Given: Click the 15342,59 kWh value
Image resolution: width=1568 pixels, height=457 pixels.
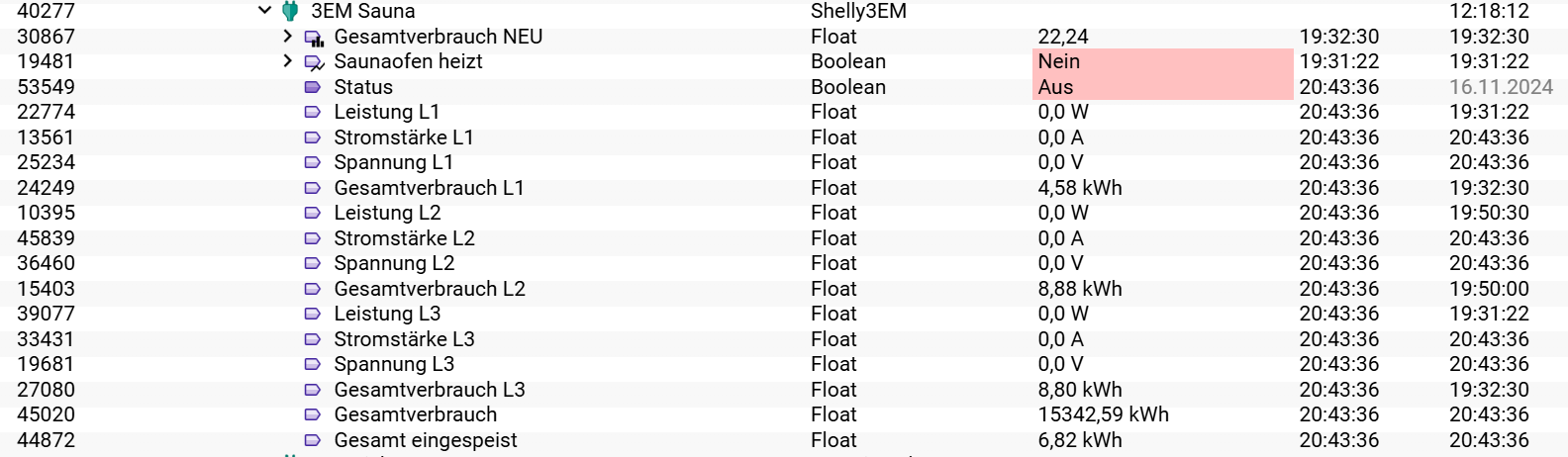Looking at the screenshot, I should 1103,414.
